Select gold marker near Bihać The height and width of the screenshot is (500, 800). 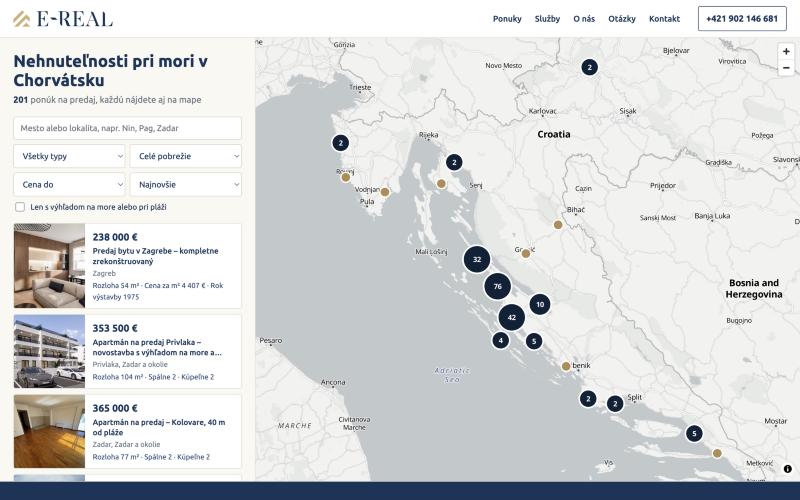click(558, 225)
